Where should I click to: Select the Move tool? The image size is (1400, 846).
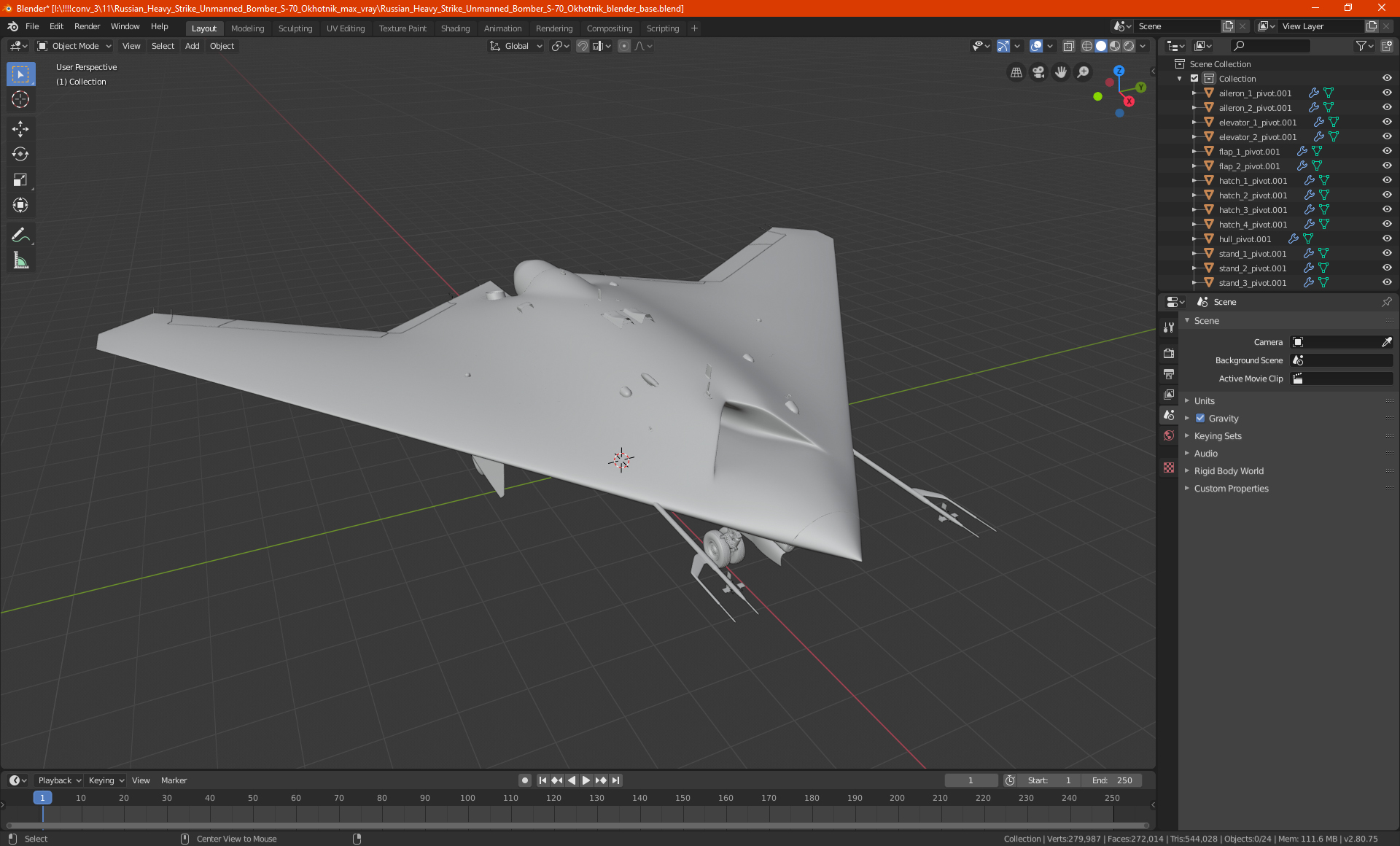[x=20, y=129]
